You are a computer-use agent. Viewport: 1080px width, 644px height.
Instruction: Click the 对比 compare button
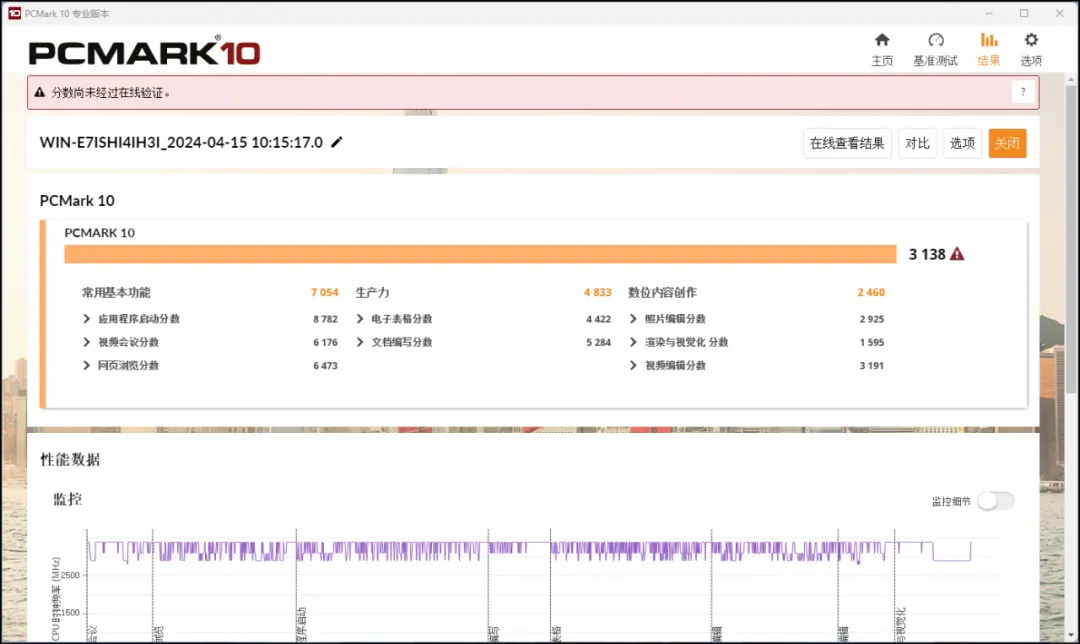[917, 143]
